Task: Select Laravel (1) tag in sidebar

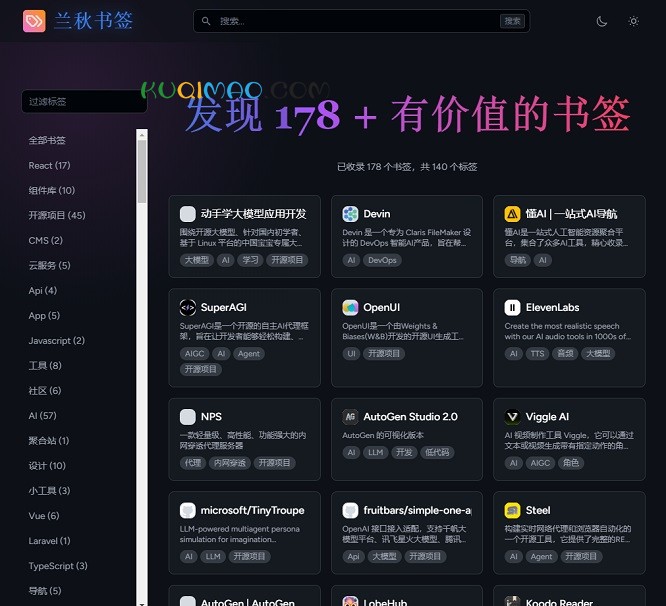Action: point(49,541)
